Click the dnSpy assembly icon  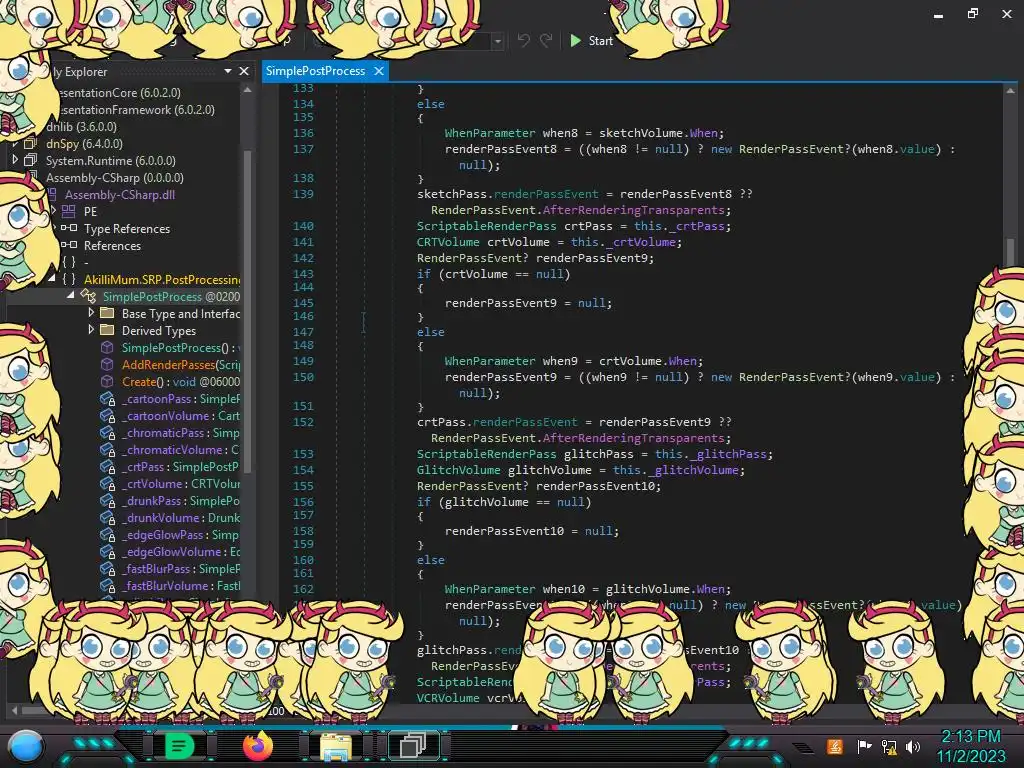30,143
